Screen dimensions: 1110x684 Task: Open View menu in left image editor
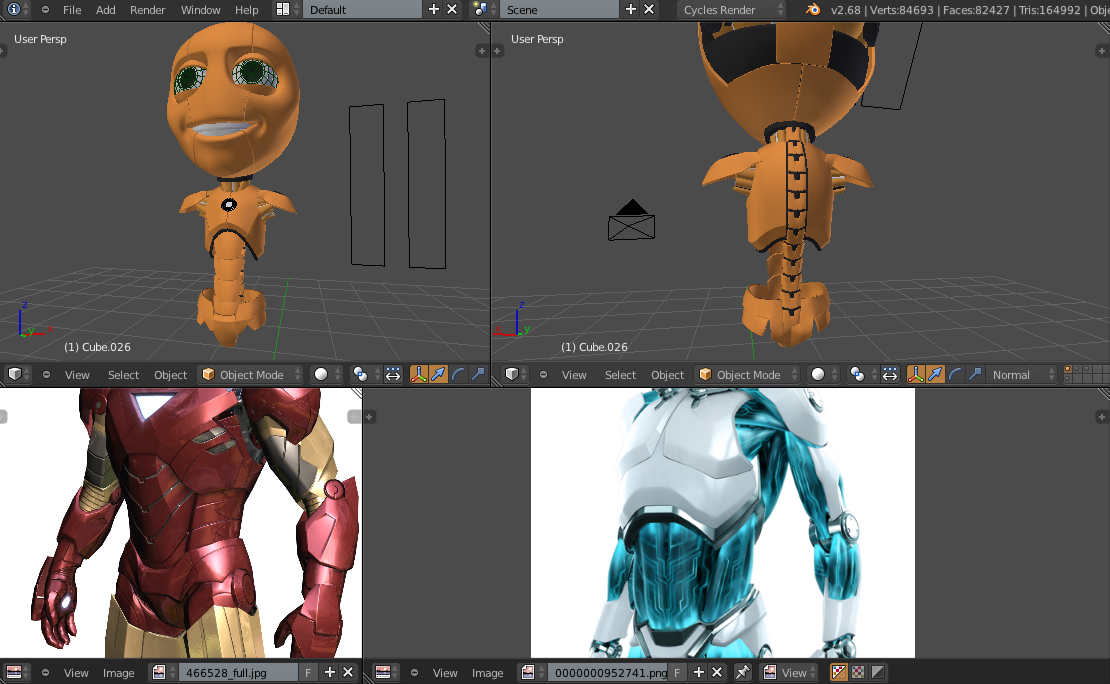point(76,673)
